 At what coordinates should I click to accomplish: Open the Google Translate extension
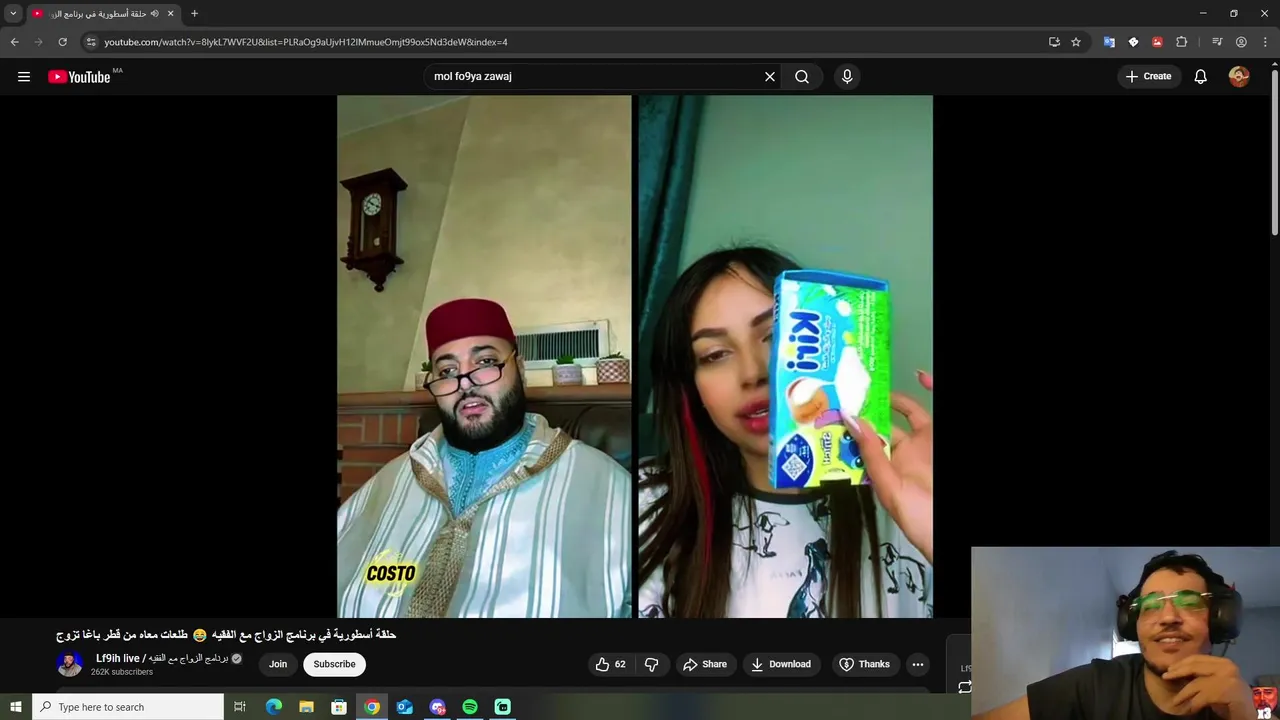click(x=1109, y=42)
